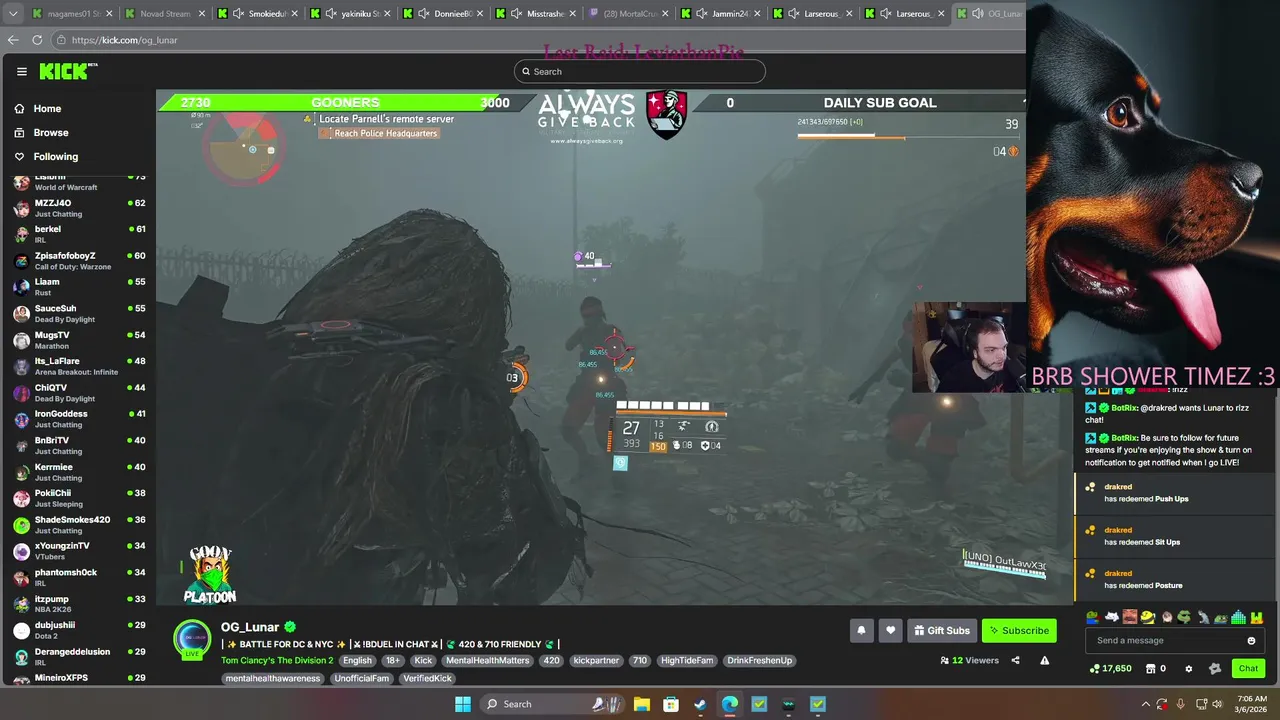1280x720 pixels.
Task: Open Tom Clancy's The Division 2 category
Action: (x=277, y=660)
